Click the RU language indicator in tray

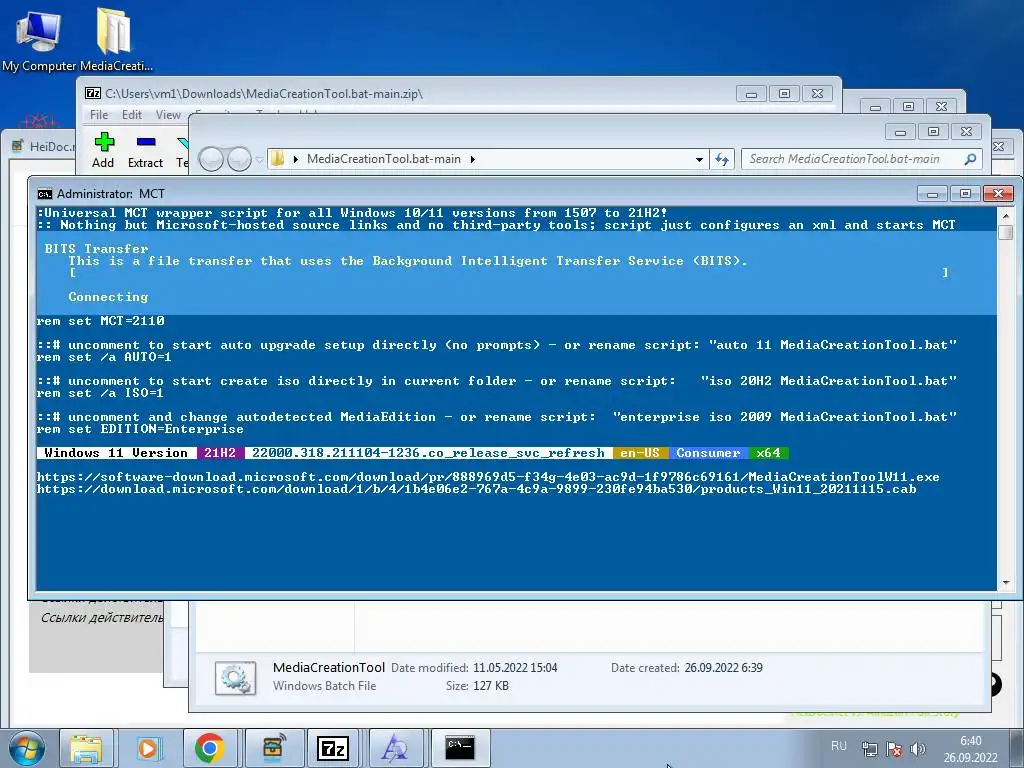(839, 746)
